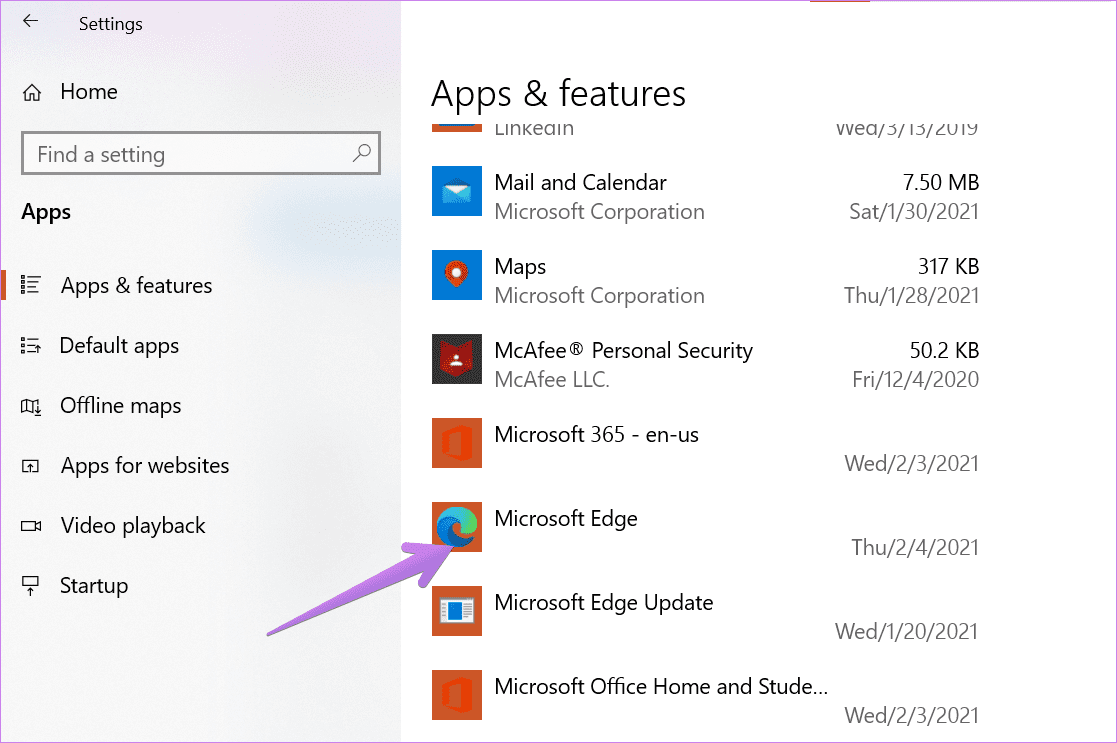This screenshot has width=1117, height=743.
Task: Click date Sat/1/30/2021
Action: pyautogui.click(x=914, y=212)
